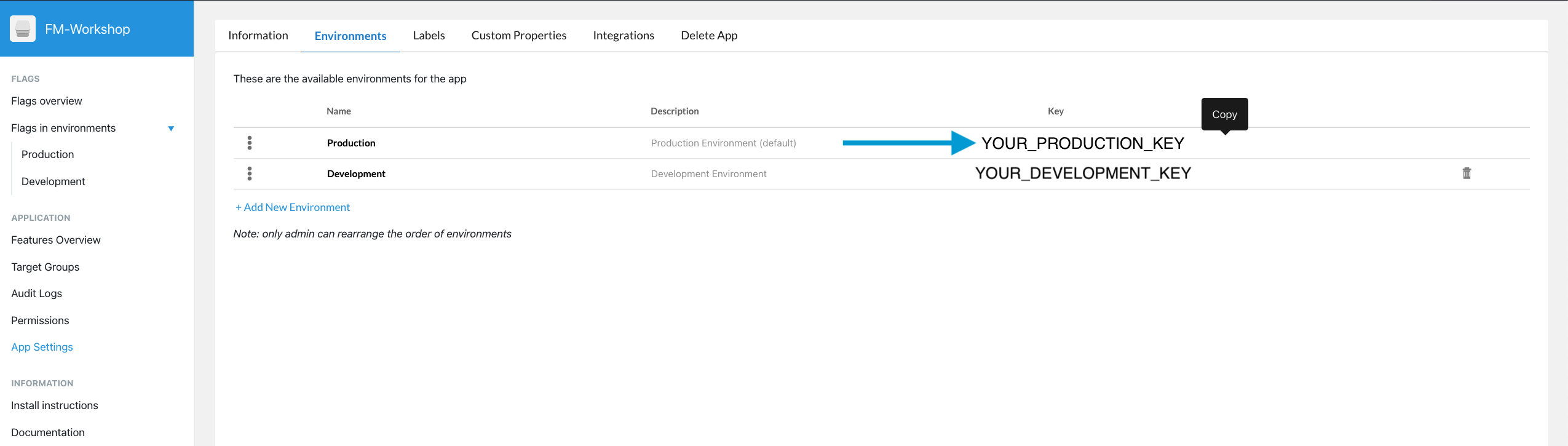Open the Production row three-dot menu
This screenshot has height=446, width=1568.
(250, 143)
